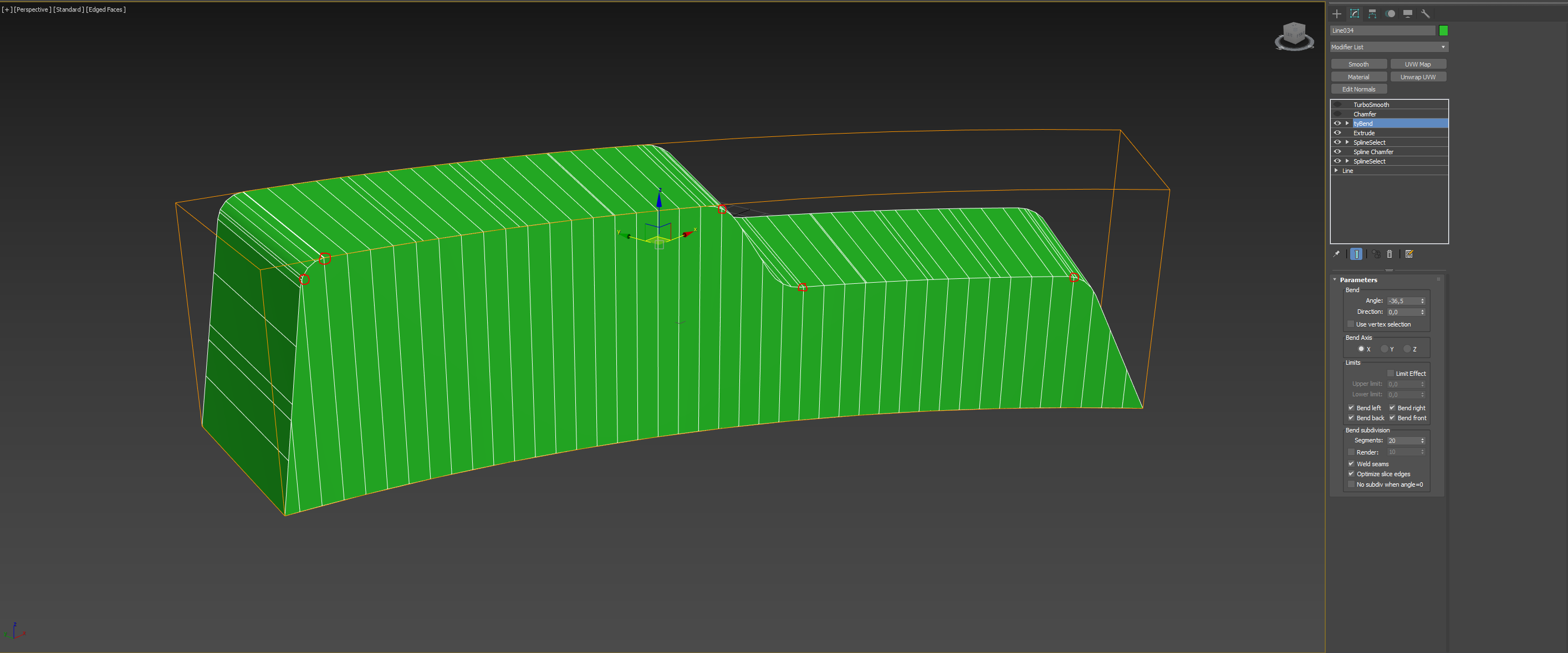Image resolution: width=1568 pixels, height=653 pixels.
Task: Open the Motion panel icon
Action: [x=1390, y=13]
